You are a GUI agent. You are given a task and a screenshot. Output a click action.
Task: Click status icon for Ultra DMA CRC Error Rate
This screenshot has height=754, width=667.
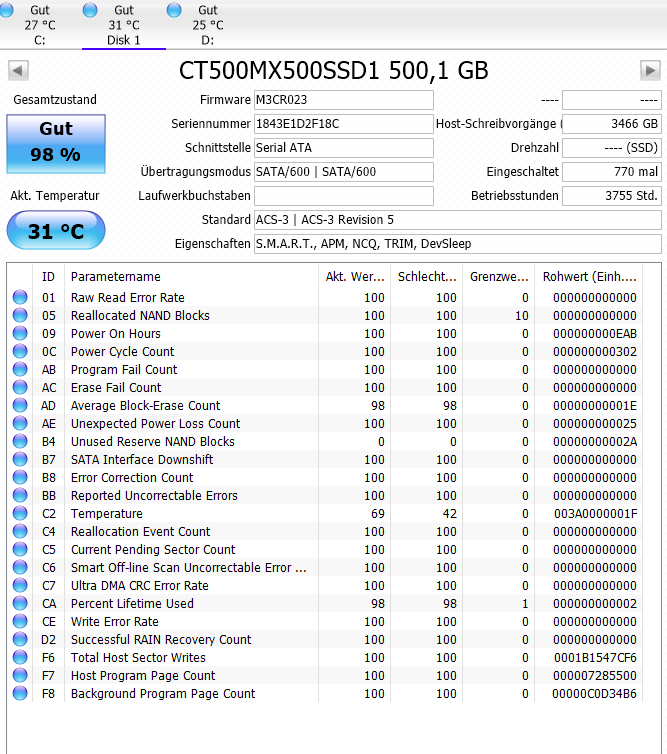point(20,585)
